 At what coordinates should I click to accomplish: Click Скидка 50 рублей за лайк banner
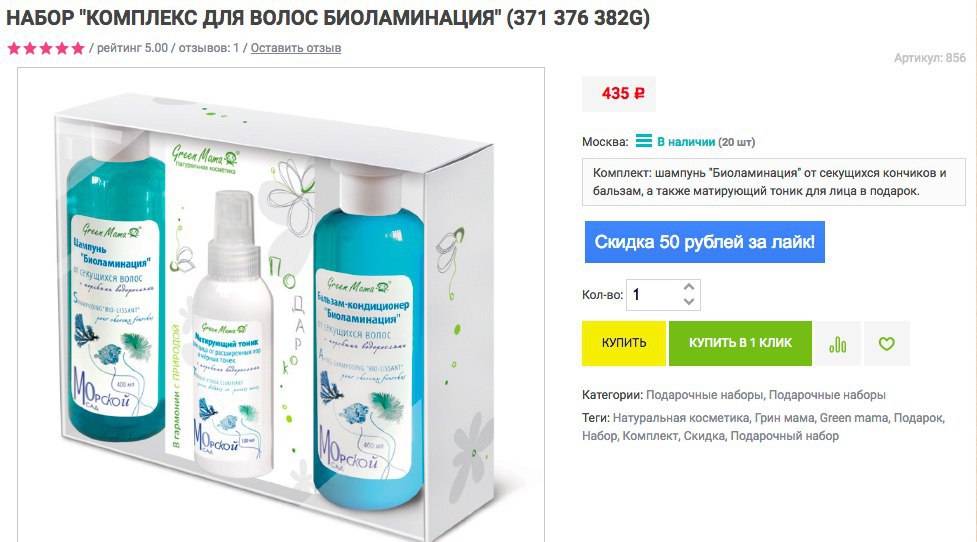coord(705,242)
